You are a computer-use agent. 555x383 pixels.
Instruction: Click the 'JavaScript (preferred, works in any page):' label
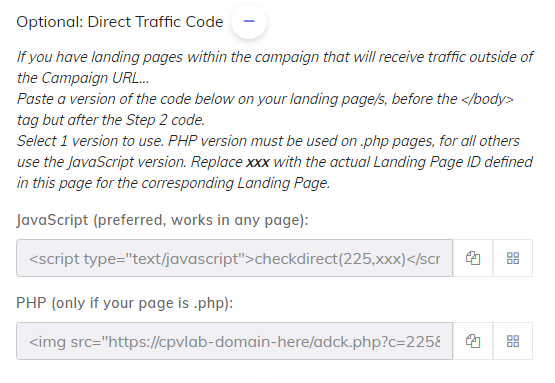coord(162,220)
